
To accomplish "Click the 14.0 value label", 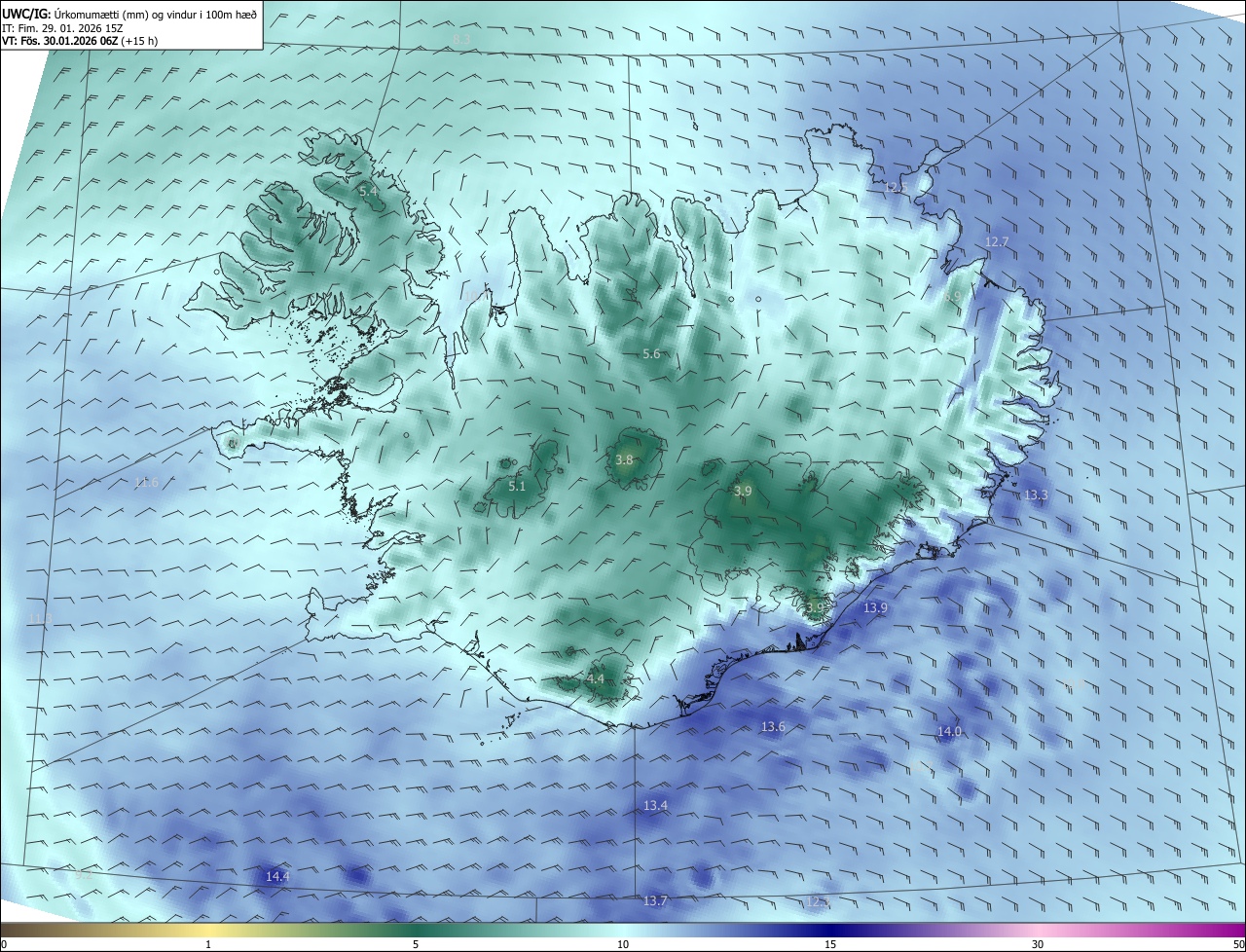I will click(949, 731).
